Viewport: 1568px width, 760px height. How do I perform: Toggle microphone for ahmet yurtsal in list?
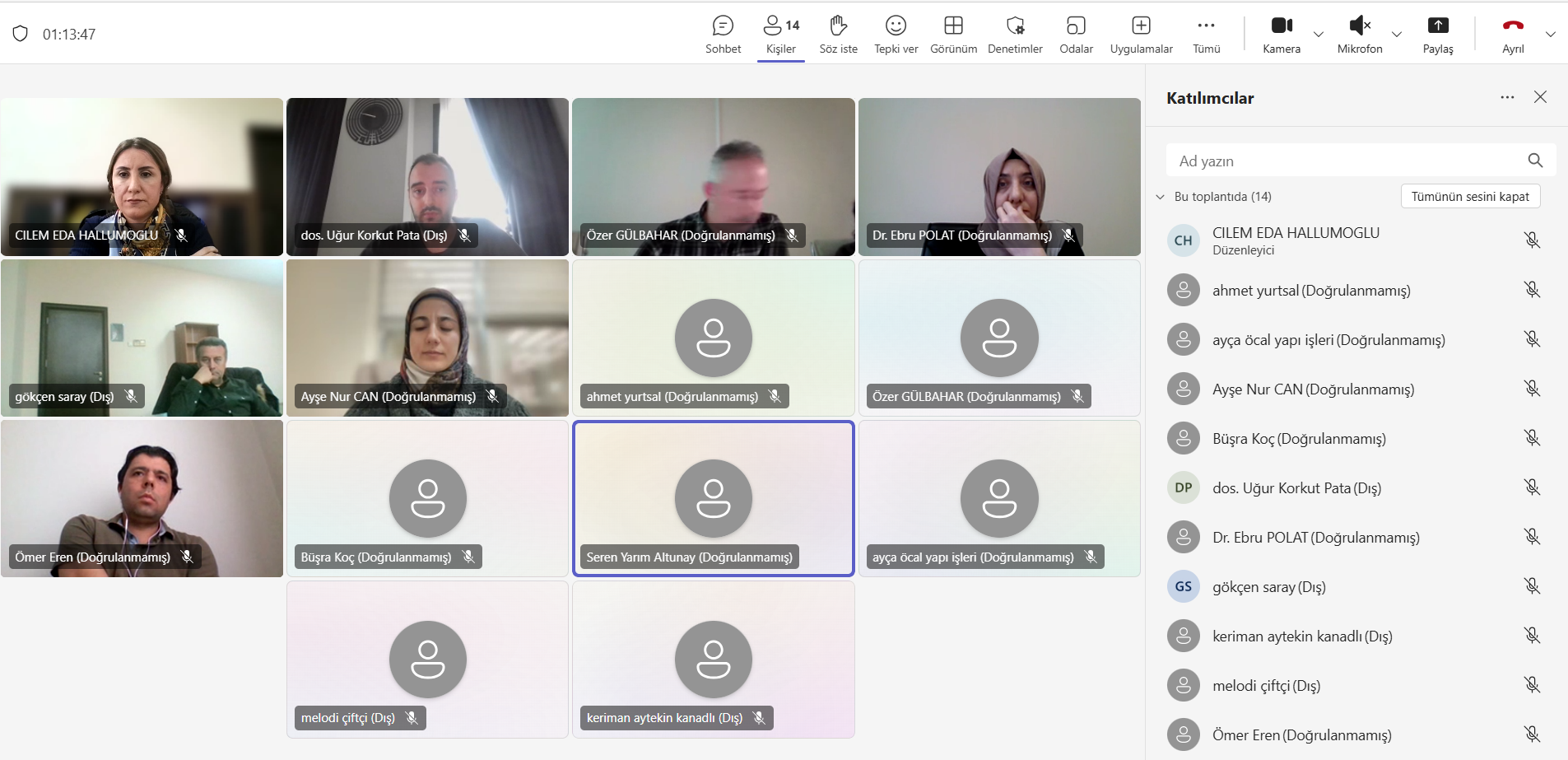(1531, 290)
